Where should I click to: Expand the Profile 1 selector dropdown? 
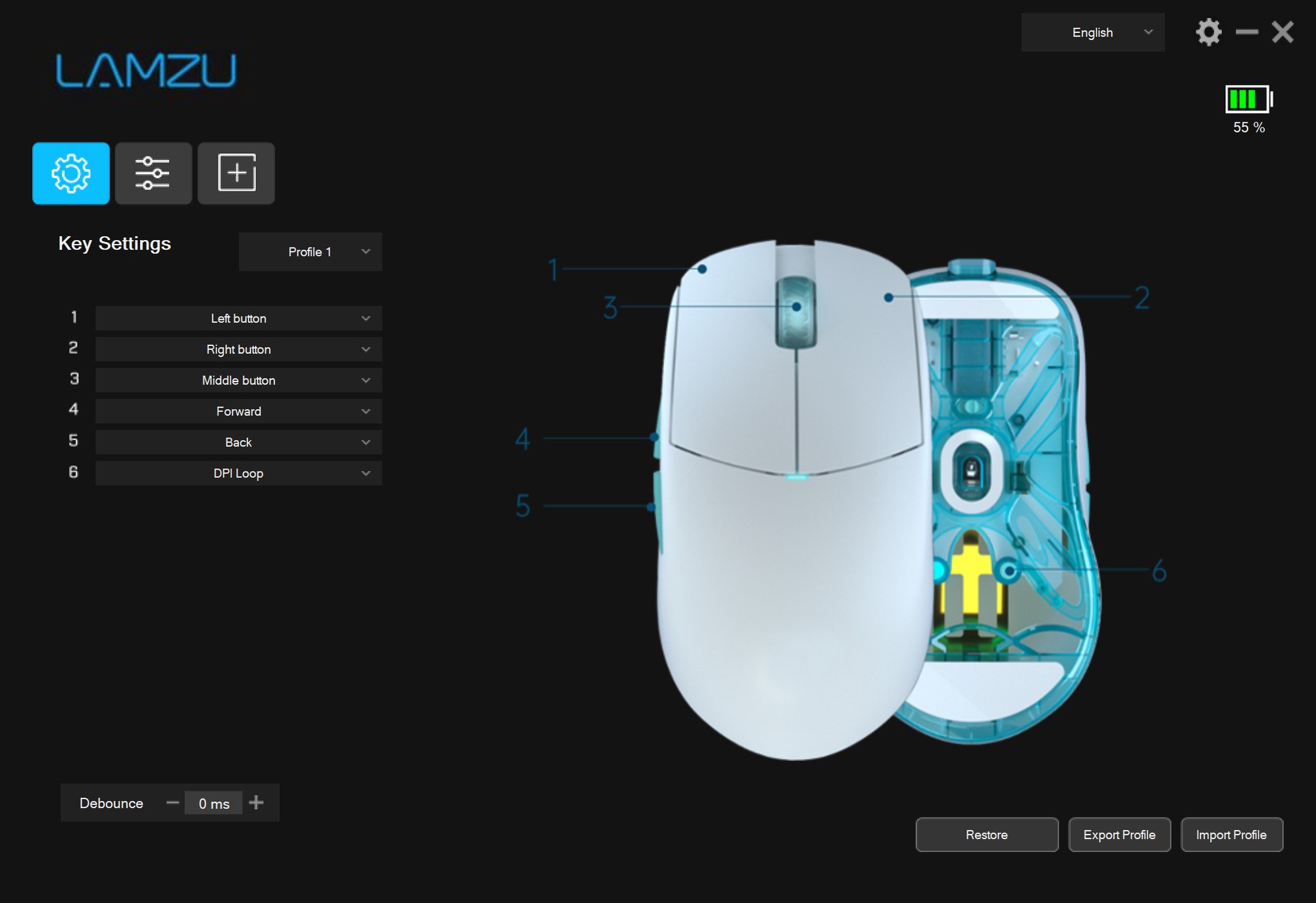(x=310, y=251)
